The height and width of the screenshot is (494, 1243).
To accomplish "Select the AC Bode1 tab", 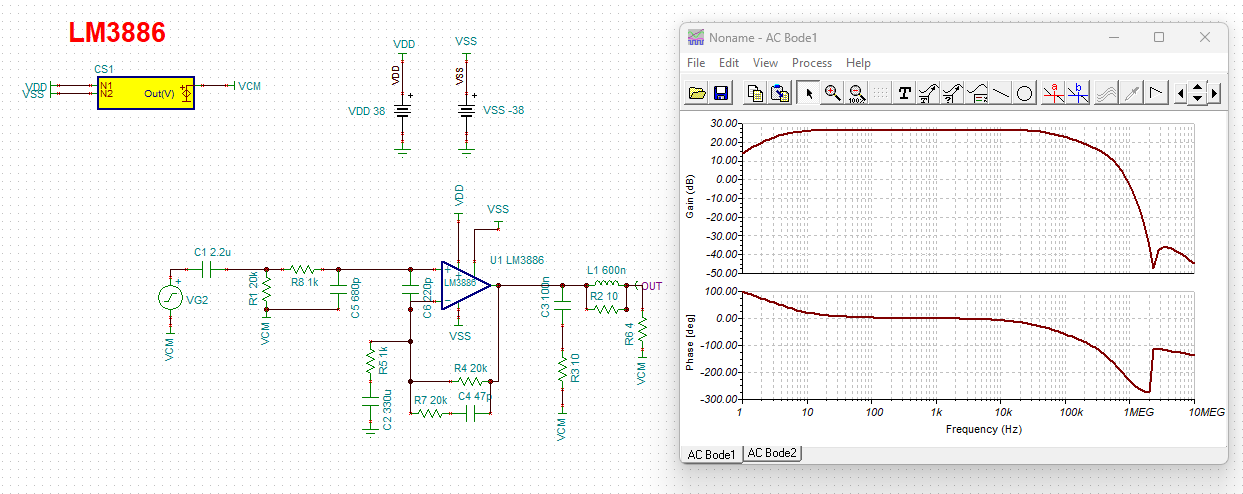I will (x=711, y=454).
